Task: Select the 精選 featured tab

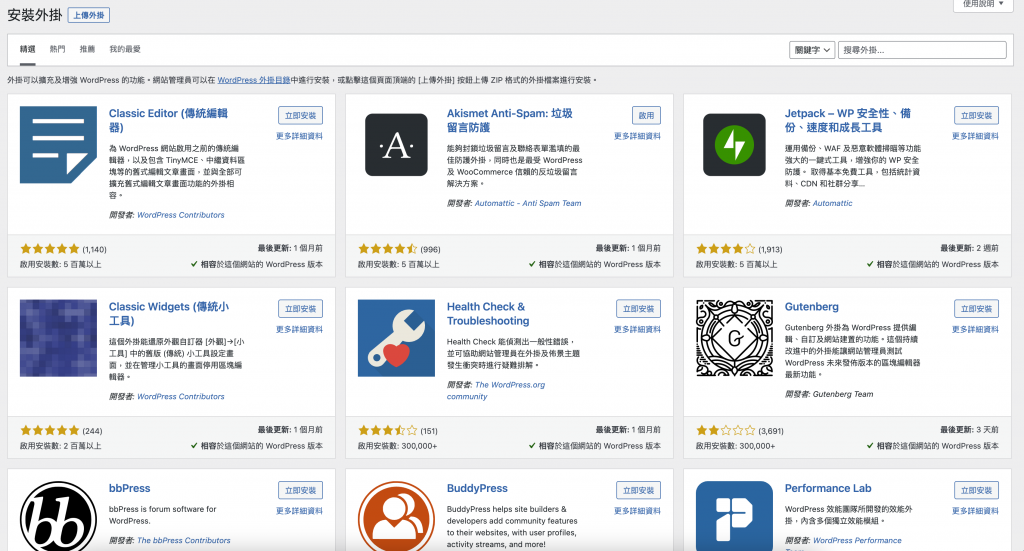Action: 27,49
